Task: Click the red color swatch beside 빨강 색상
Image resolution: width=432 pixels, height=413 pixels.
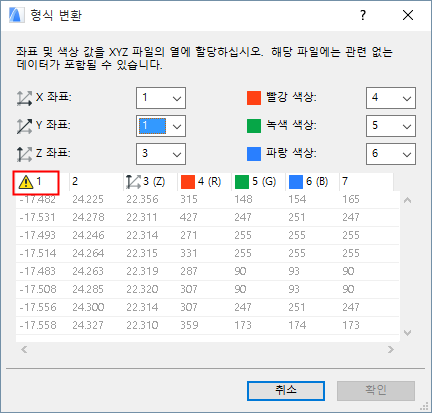Action: click(254, 98)
